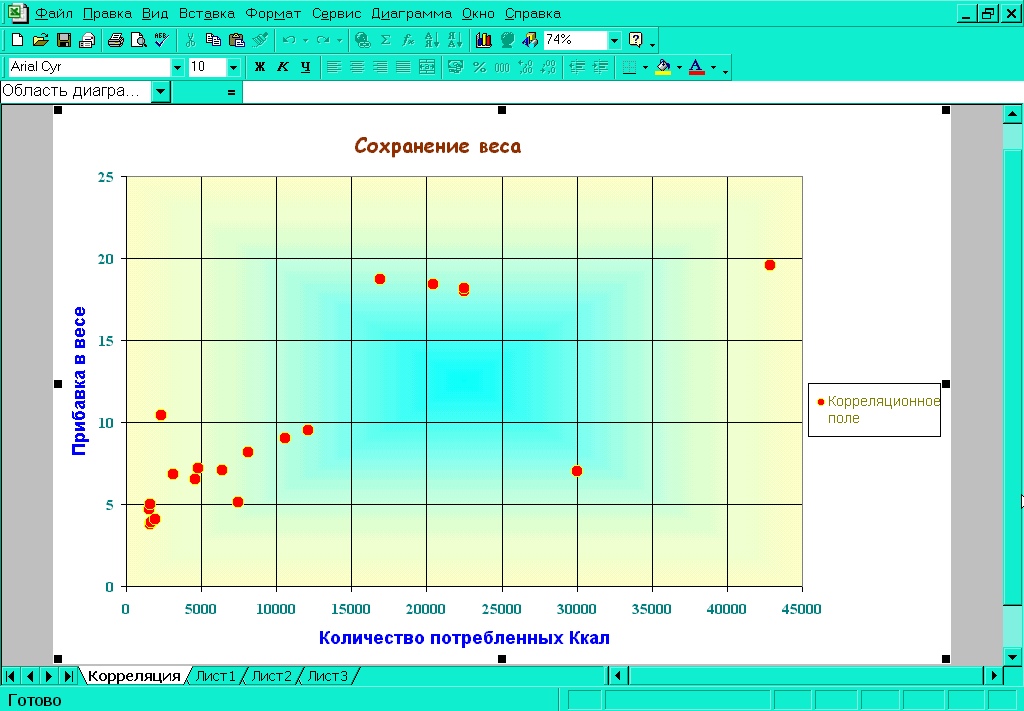1024x711 pixels.
Task: Click down arrow of vertical scrollbar
Action: point(1012,657)
